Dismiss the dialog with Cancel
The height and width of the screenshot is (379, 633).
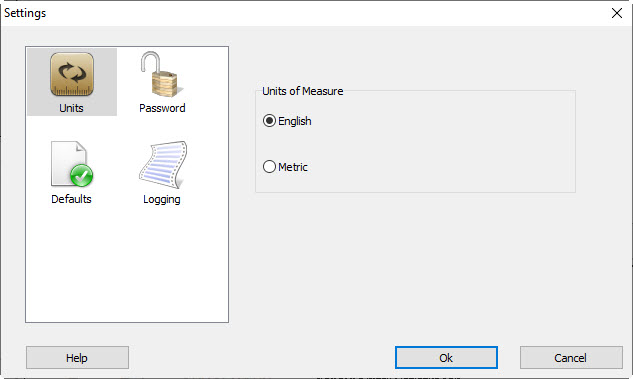click(571, 358)
